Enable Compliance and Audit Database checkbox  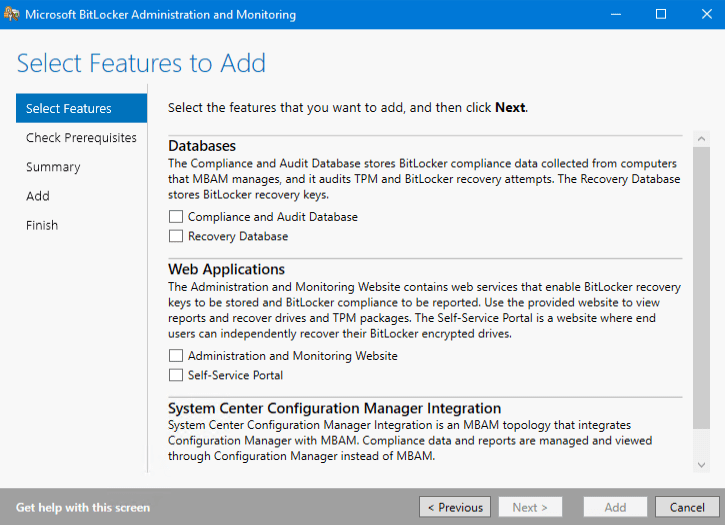click(176, 217)
